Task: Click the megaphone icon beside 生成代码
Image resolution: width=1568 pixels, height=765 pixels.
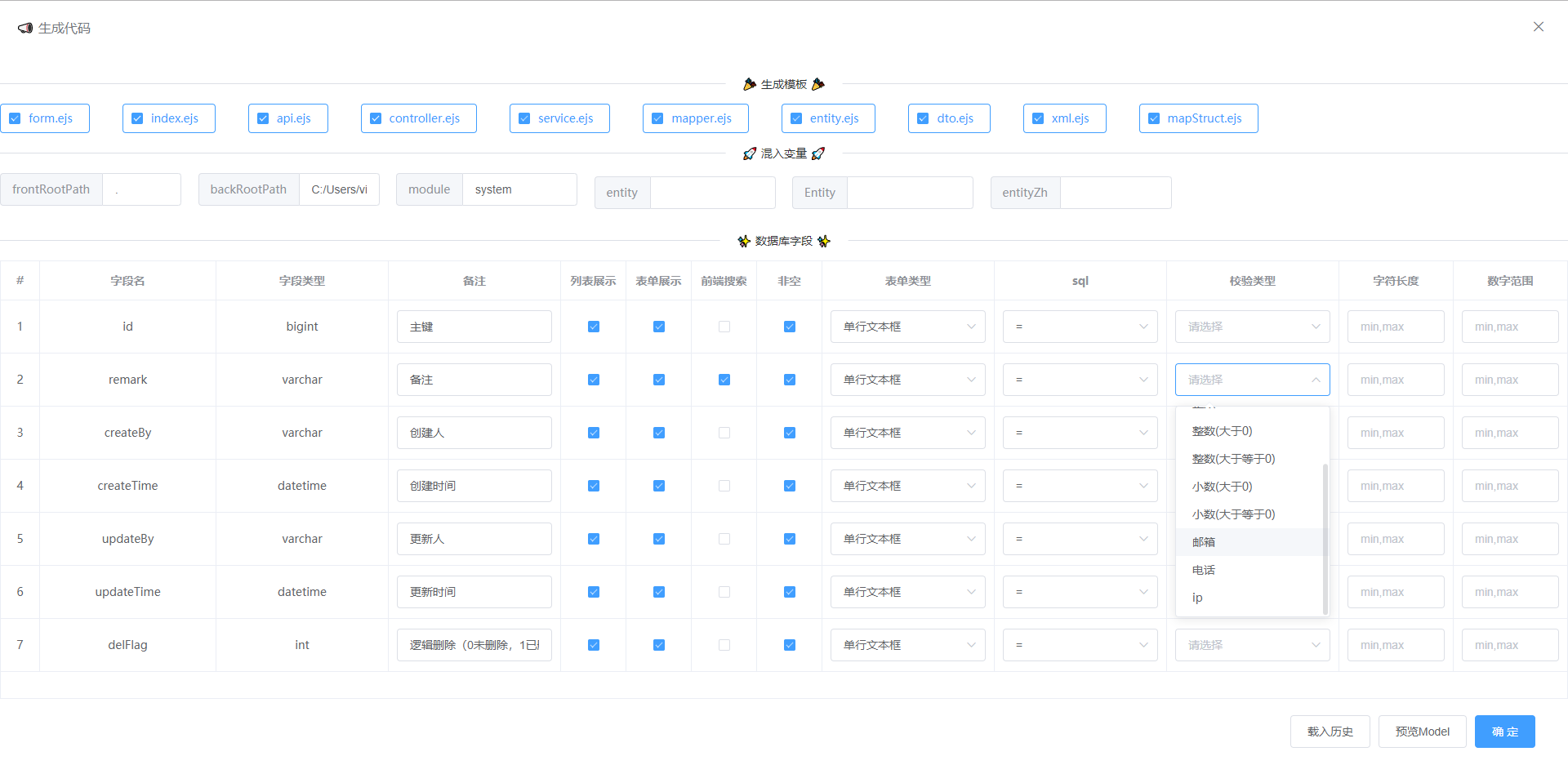Action: click(25, 28)
